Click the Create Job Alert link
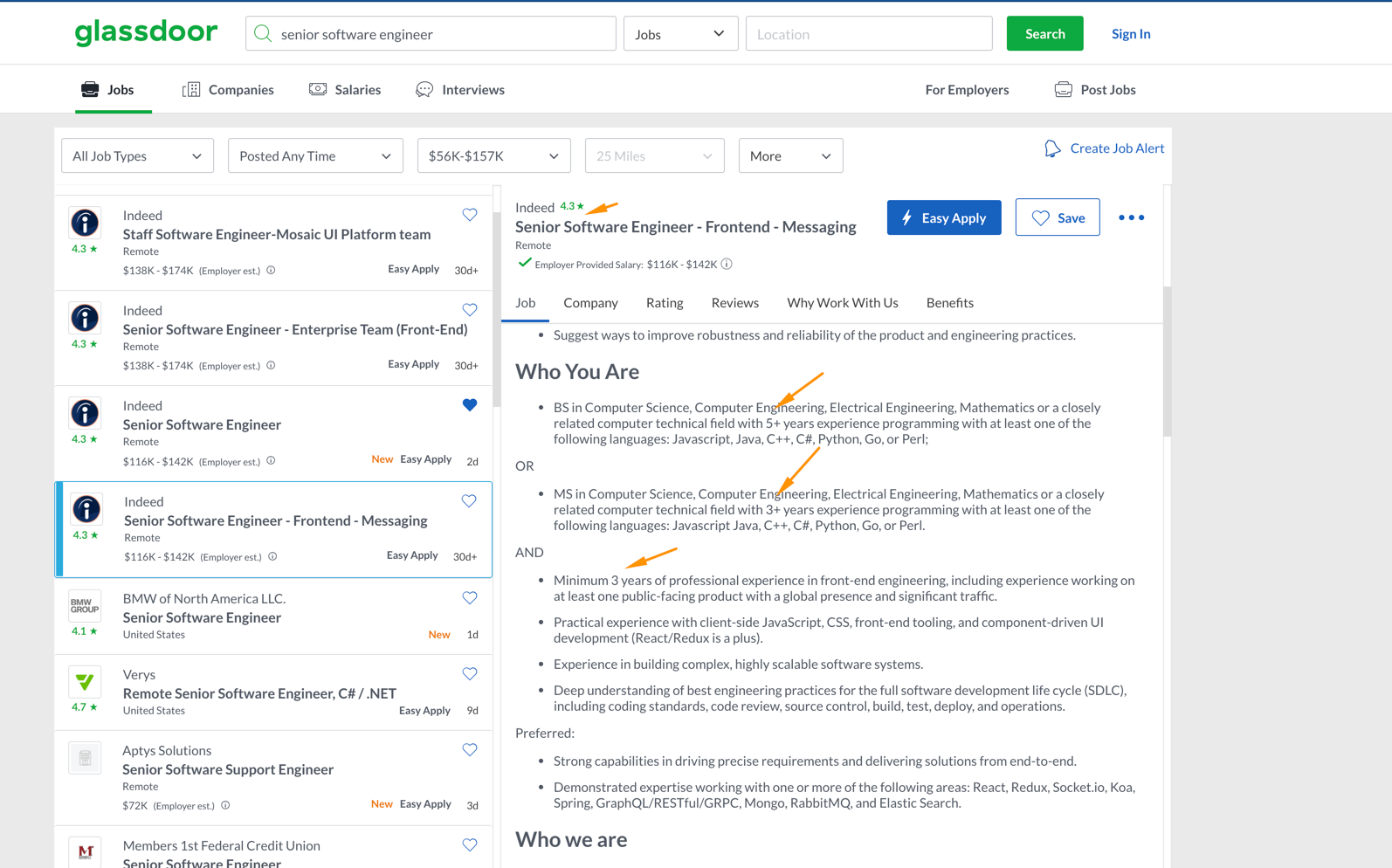This screenshot has height=868, width=1392. tap(1117, 148)
